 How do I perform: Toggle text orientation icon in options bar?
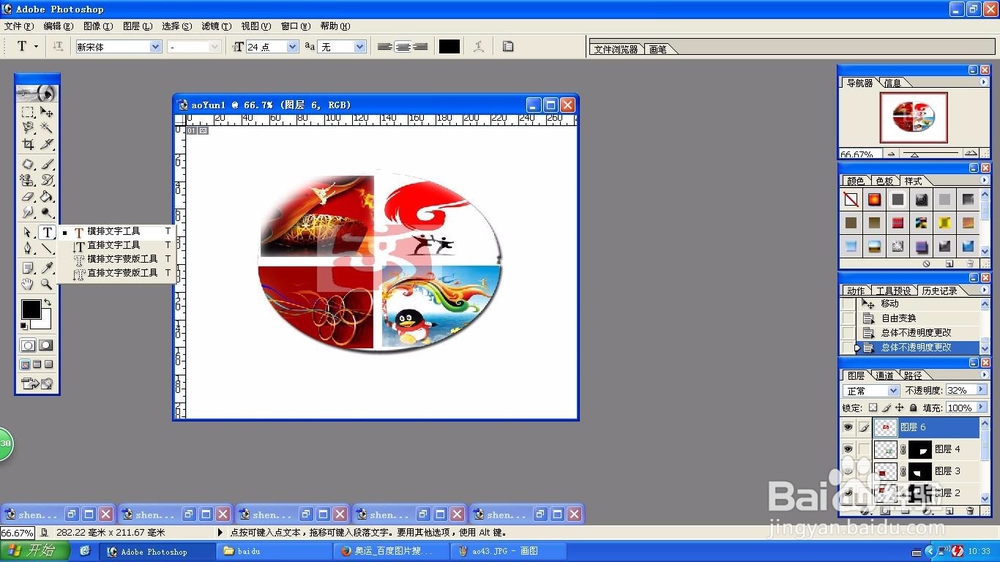(58, 46)
